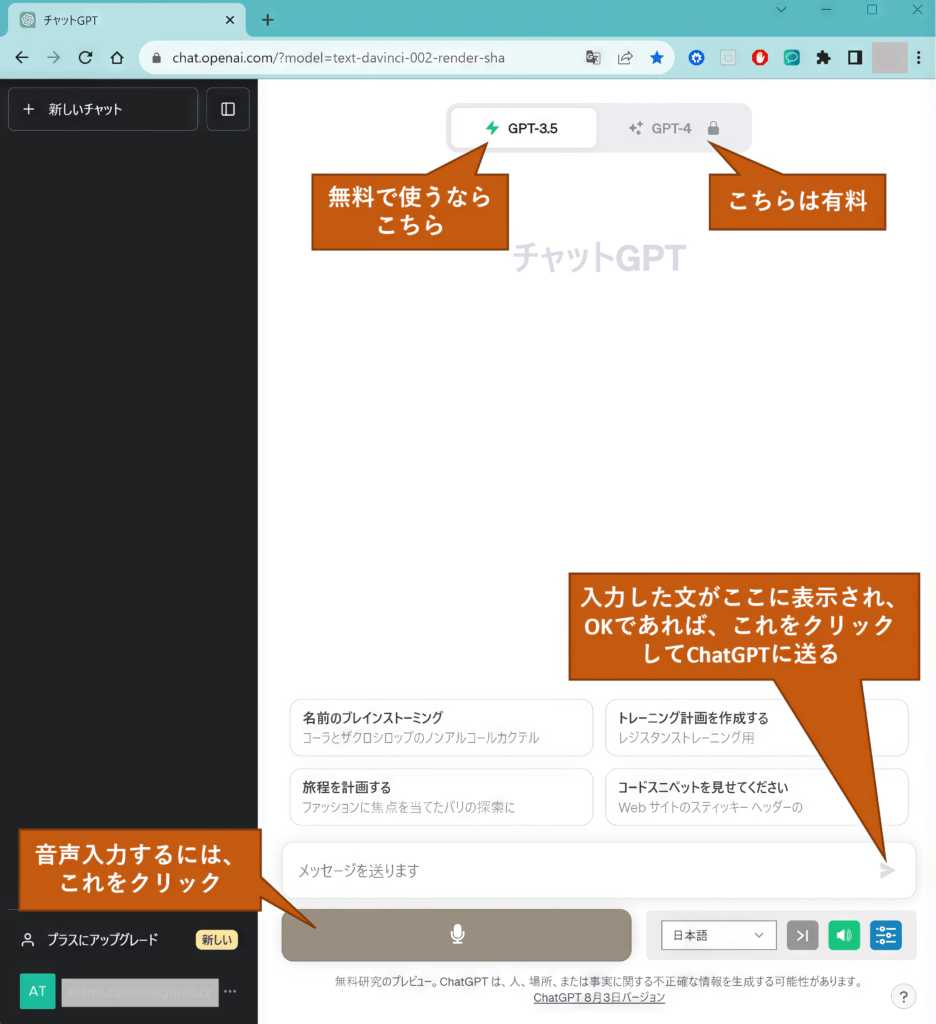Open the 日本語 language dropdown
This screenshot has height=1024, width=936.
click(x=718, y=935)
